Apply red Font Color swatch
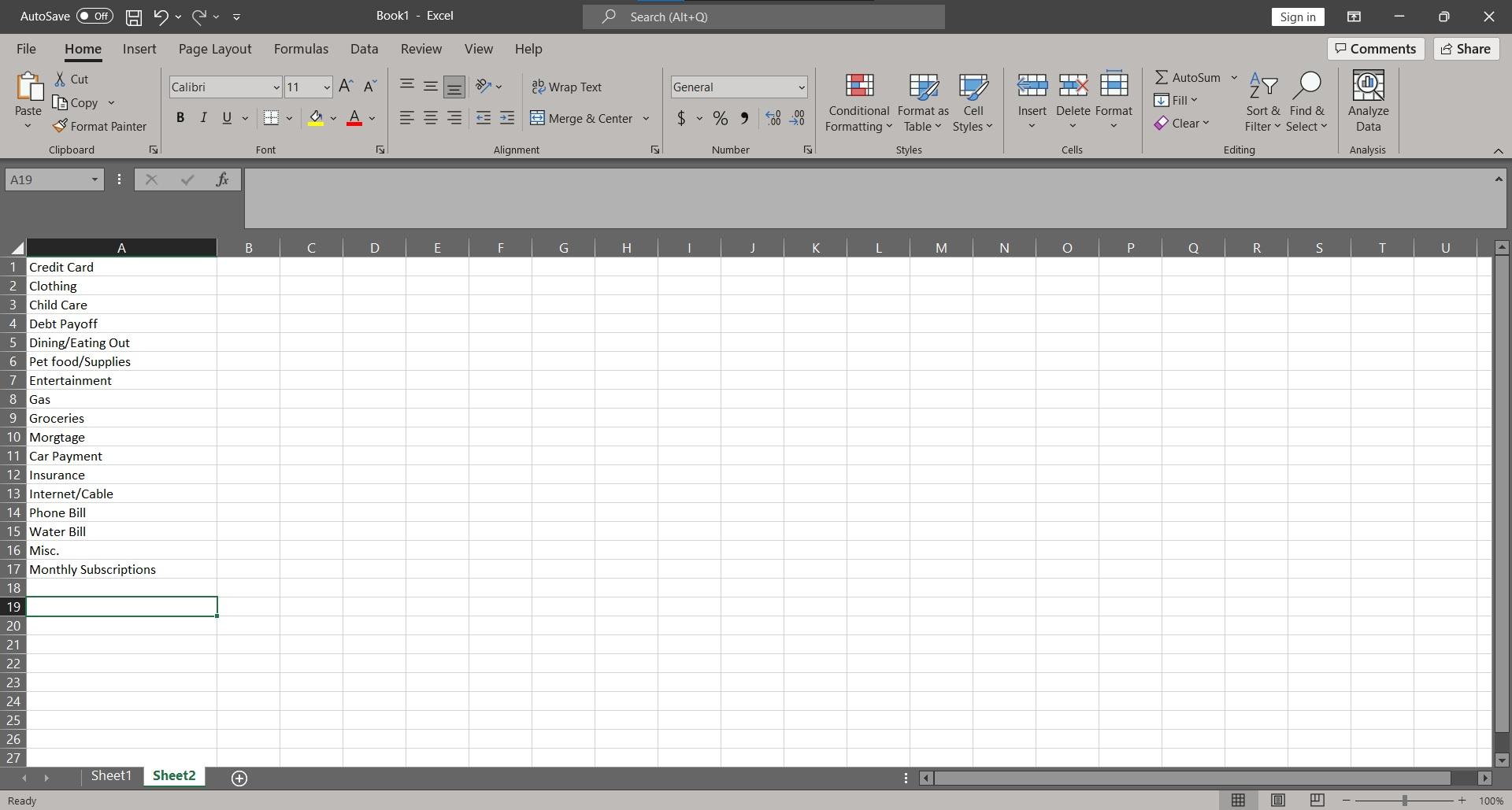 (x=354, y=118)
